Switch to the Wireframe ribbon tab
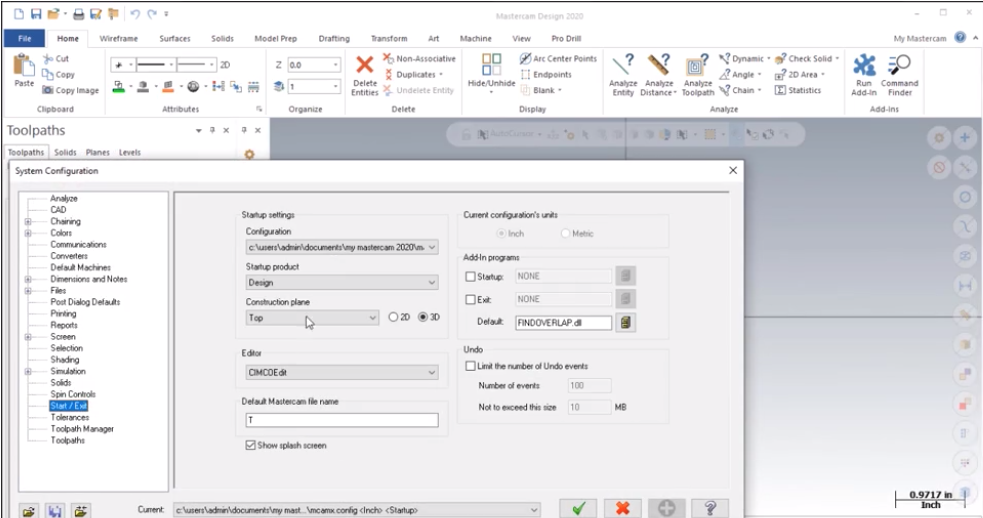 (118, 38)
